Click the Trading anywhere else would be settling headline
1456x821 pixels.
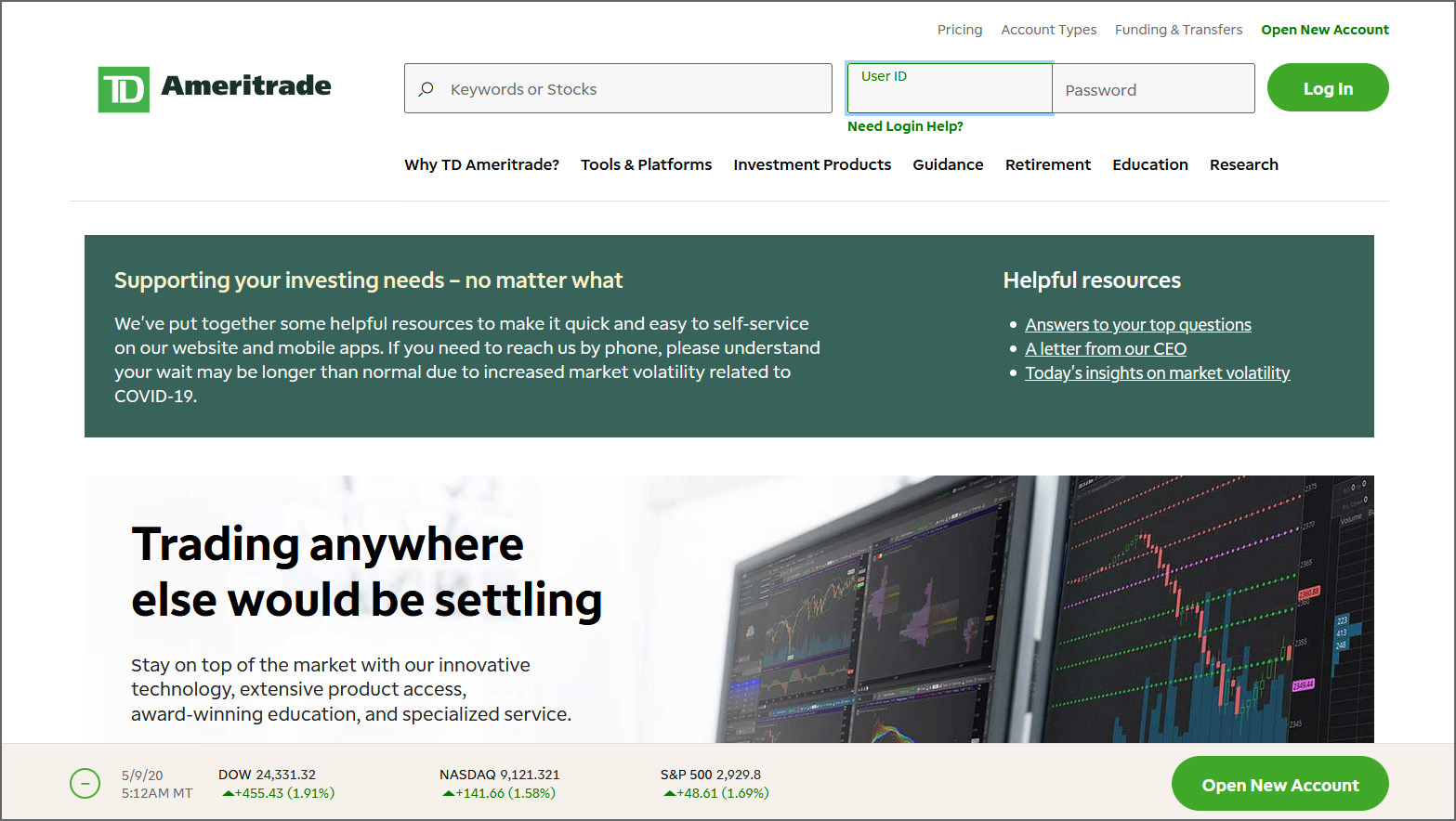[x=366, y=571]
